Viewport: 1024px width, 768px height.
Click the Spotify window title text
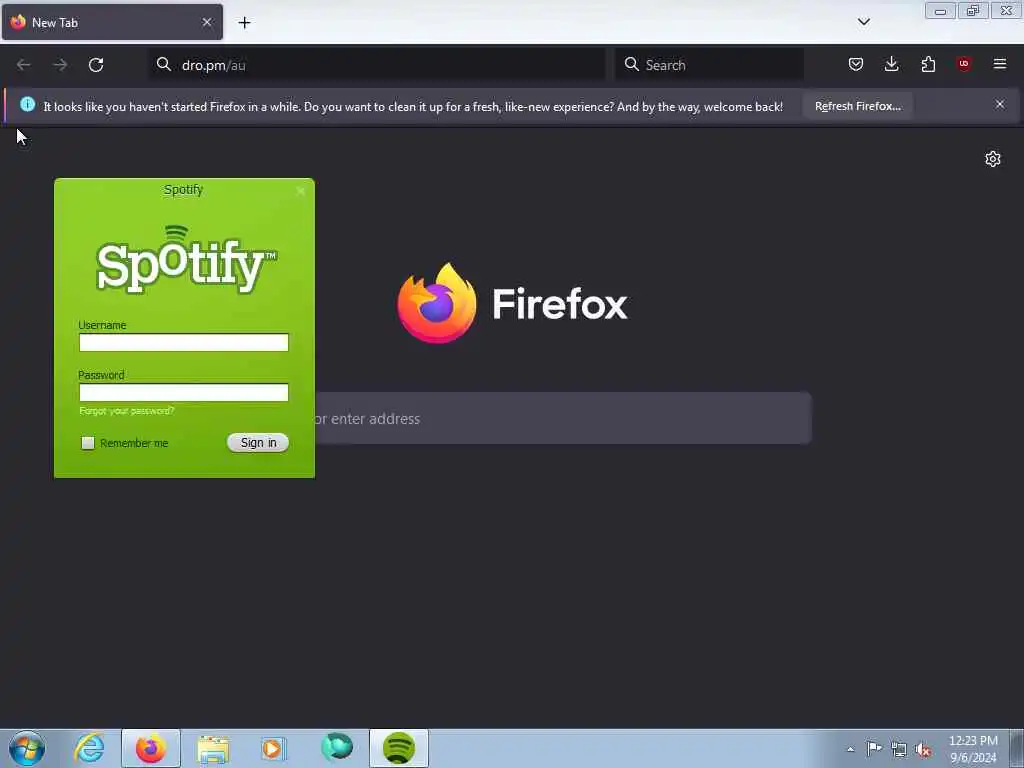tap(184, 189)
